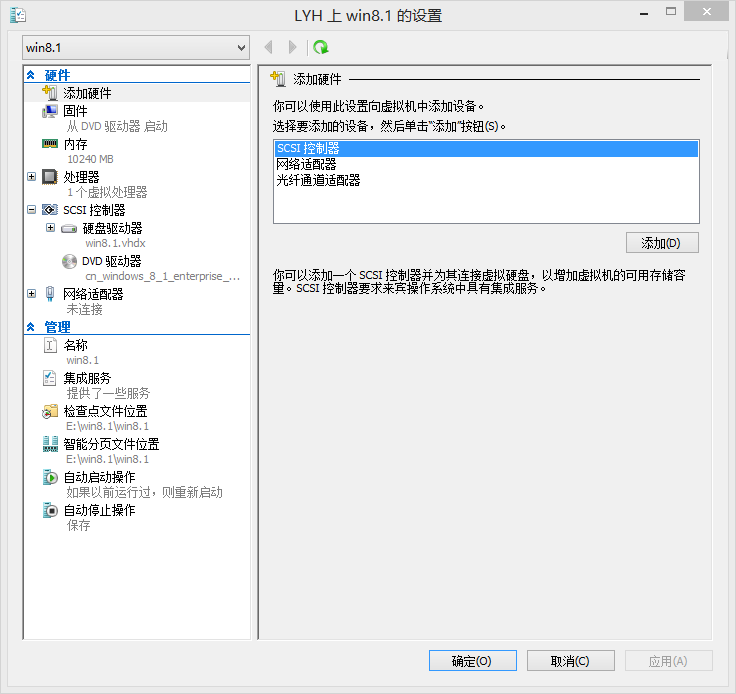Select 添加硬件 in the tree

pos(87,93)
